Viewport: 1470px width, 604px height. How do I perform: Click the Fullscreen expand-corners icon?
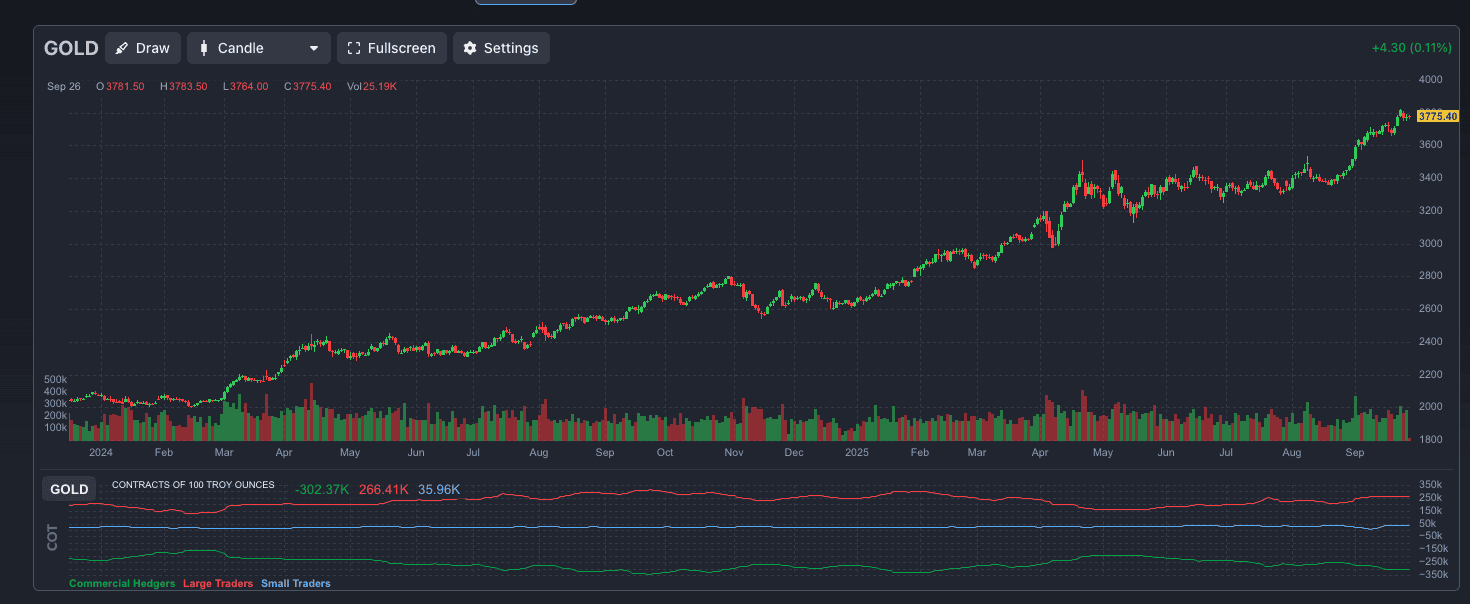click(354, 48)
